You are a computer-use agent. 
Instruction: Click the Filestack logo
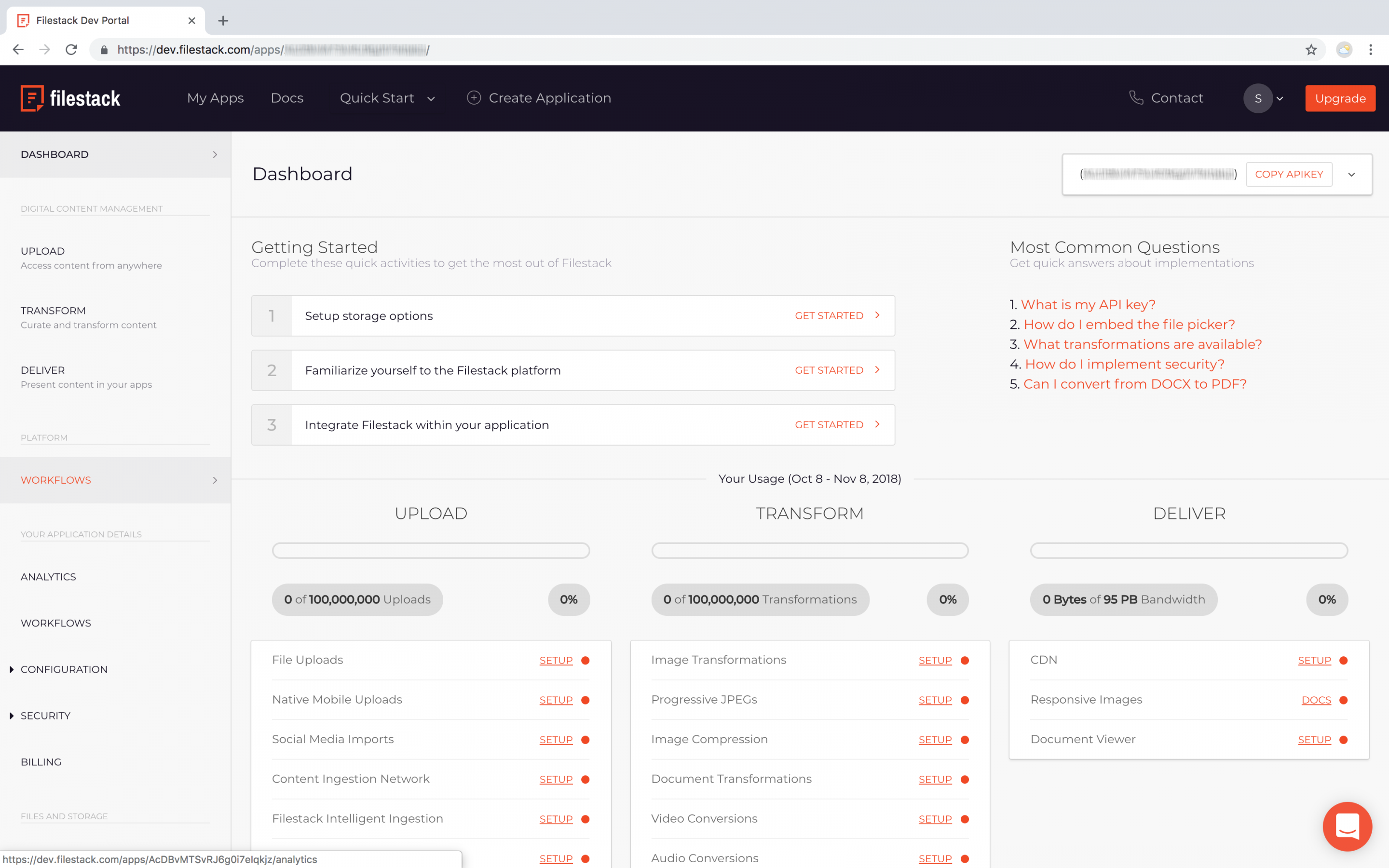[70, 98]
